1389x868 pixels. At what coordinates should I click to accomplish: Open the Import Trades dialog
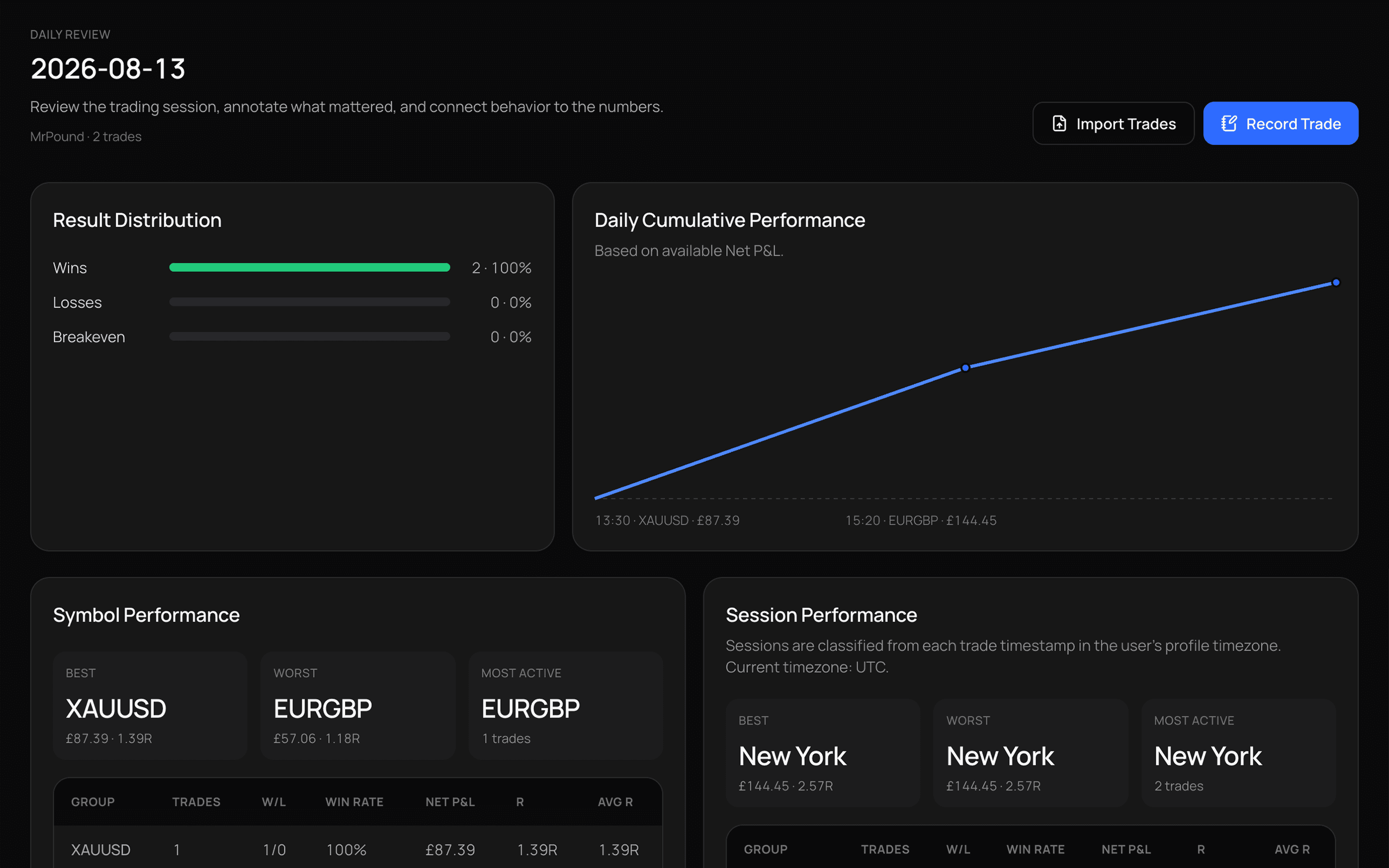click(x=1113, y=124)
